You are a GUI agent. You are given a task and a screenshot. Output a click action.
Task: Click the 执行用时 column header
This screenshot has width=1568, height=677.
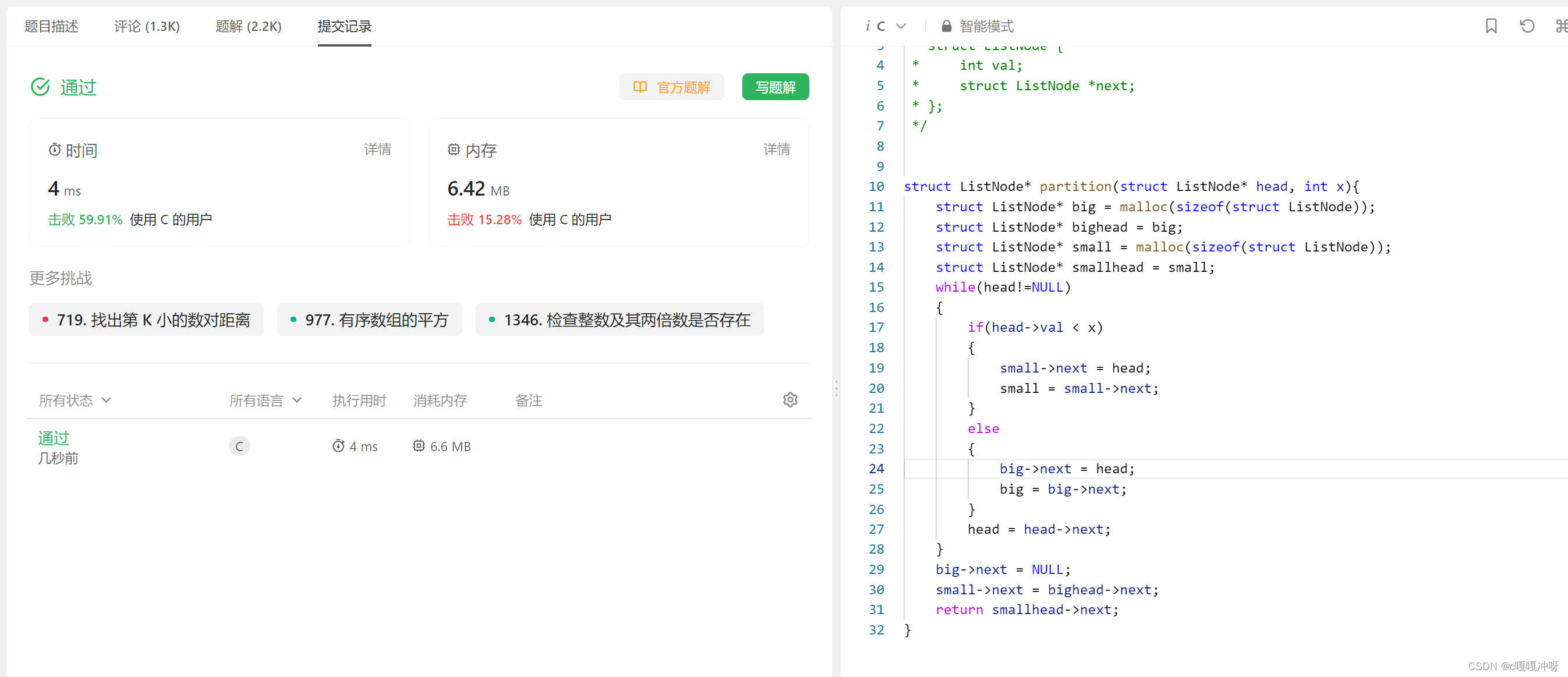click(x=359, y=400)
